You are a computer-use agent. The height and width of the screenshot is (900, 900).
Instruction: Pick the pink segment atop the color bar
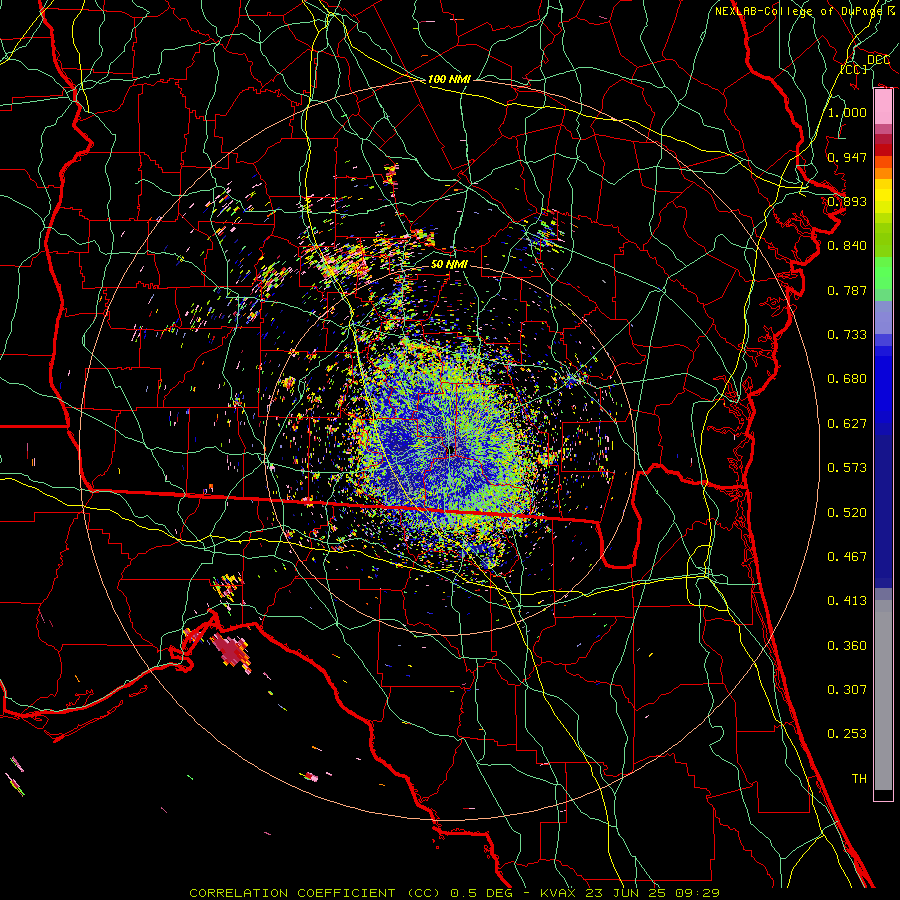[x=883, y=107]
